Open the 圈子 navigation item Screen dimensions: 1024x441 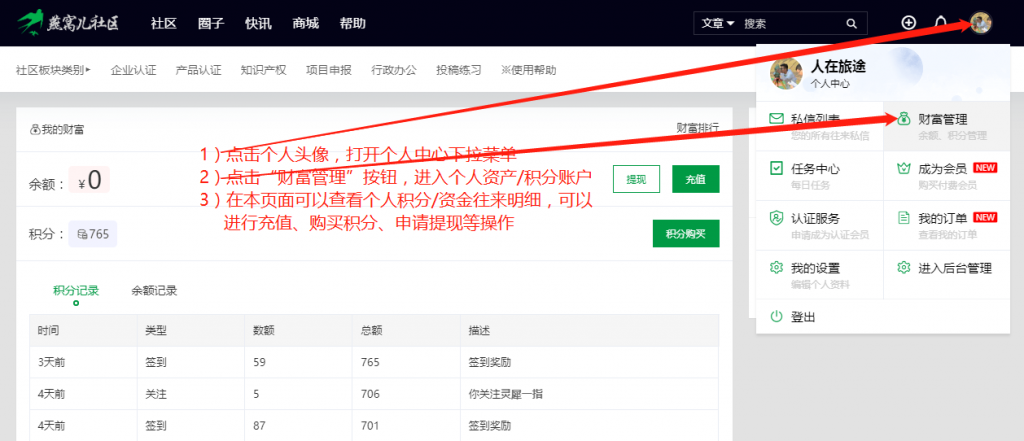point(211,24)
